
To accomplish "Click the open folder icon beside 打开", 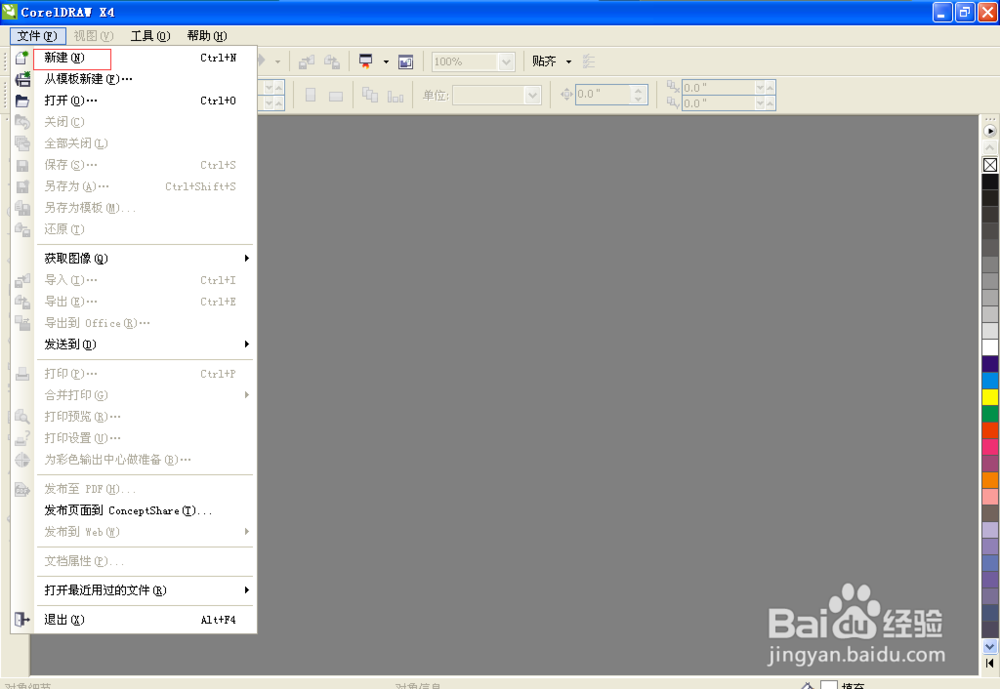I will [22, 101].
